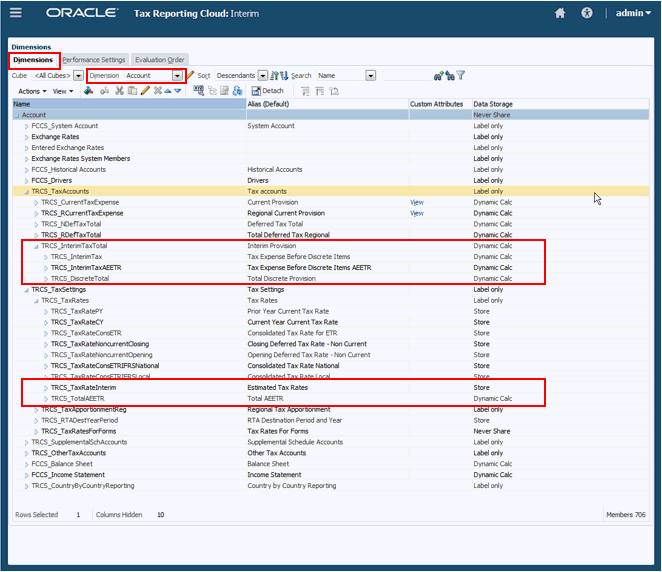Click the Alias (Default) column header
The image size is (662, 572).
point(327,104)
